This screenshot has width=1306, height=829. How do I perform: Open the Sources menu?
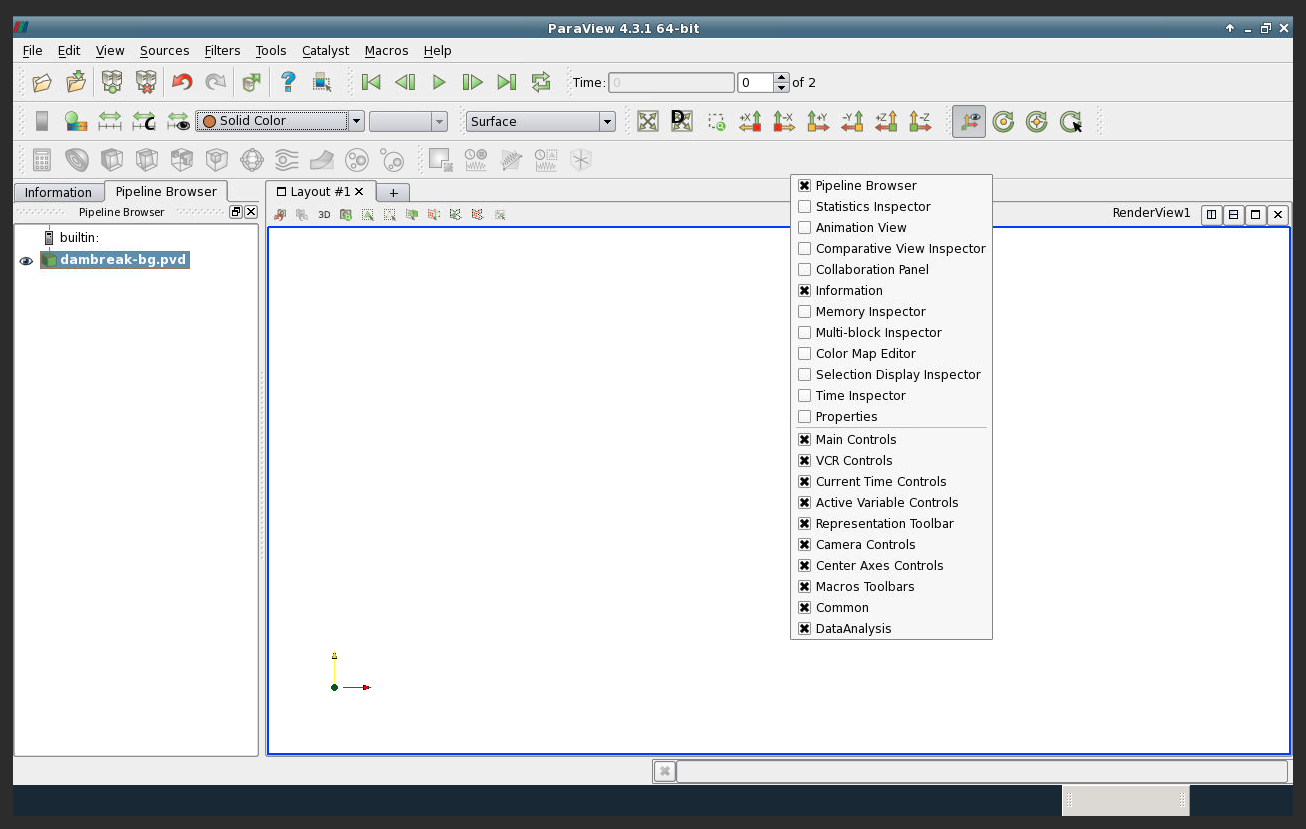point(164,50)
